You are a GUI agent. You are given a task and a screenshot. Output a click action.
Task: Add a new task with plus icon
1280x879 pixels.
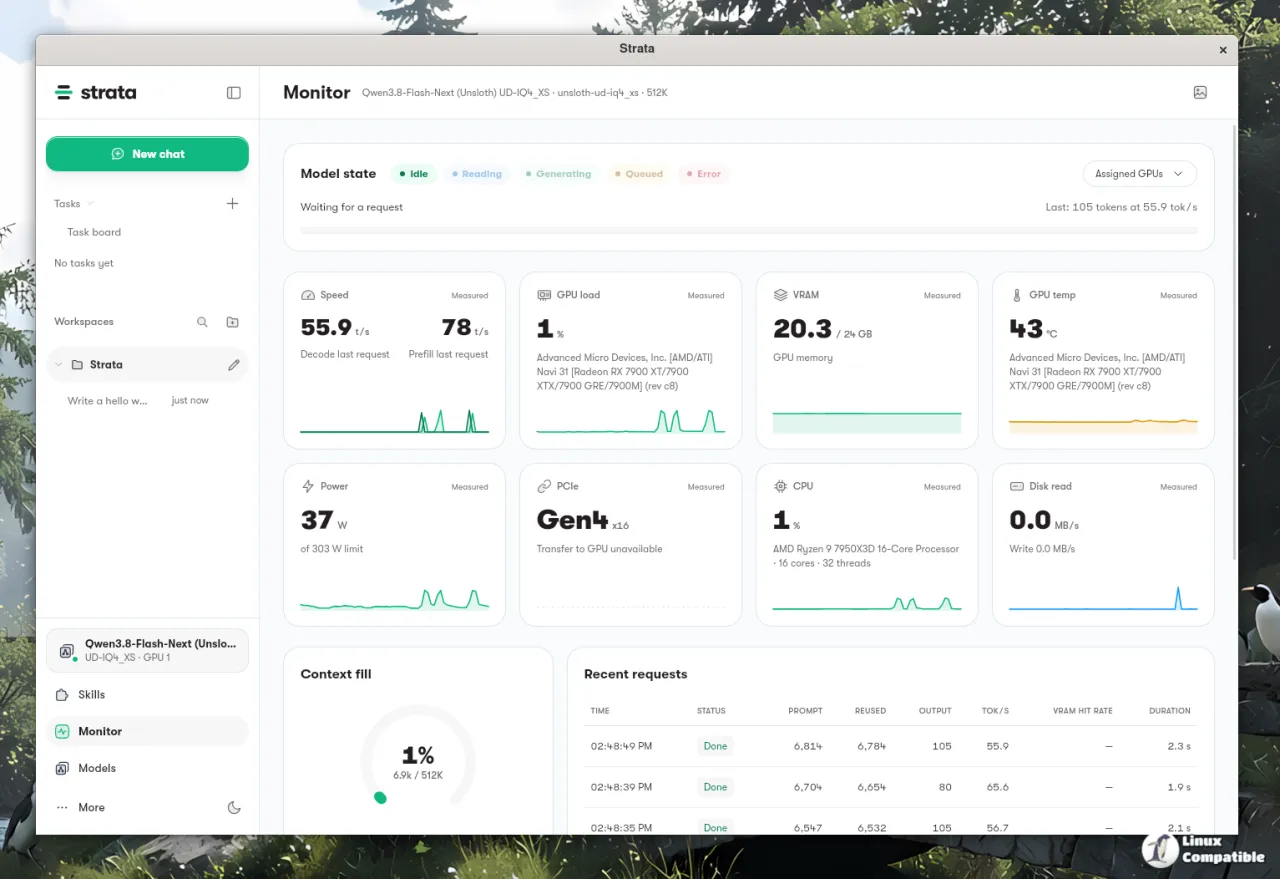232,203
